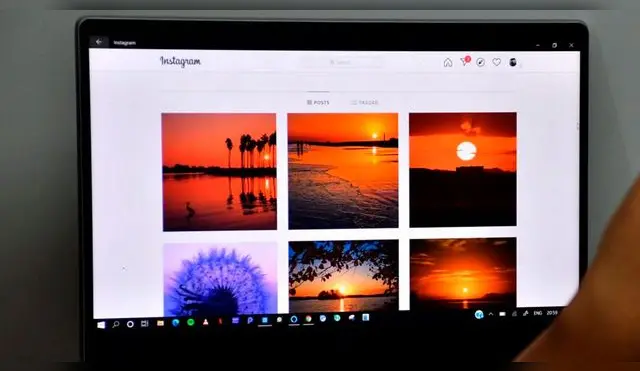Image resolution: width=640 pixels, height=371 pixels.
Task: Open the profile avatar icon
Action: click(x=513, y=62)
